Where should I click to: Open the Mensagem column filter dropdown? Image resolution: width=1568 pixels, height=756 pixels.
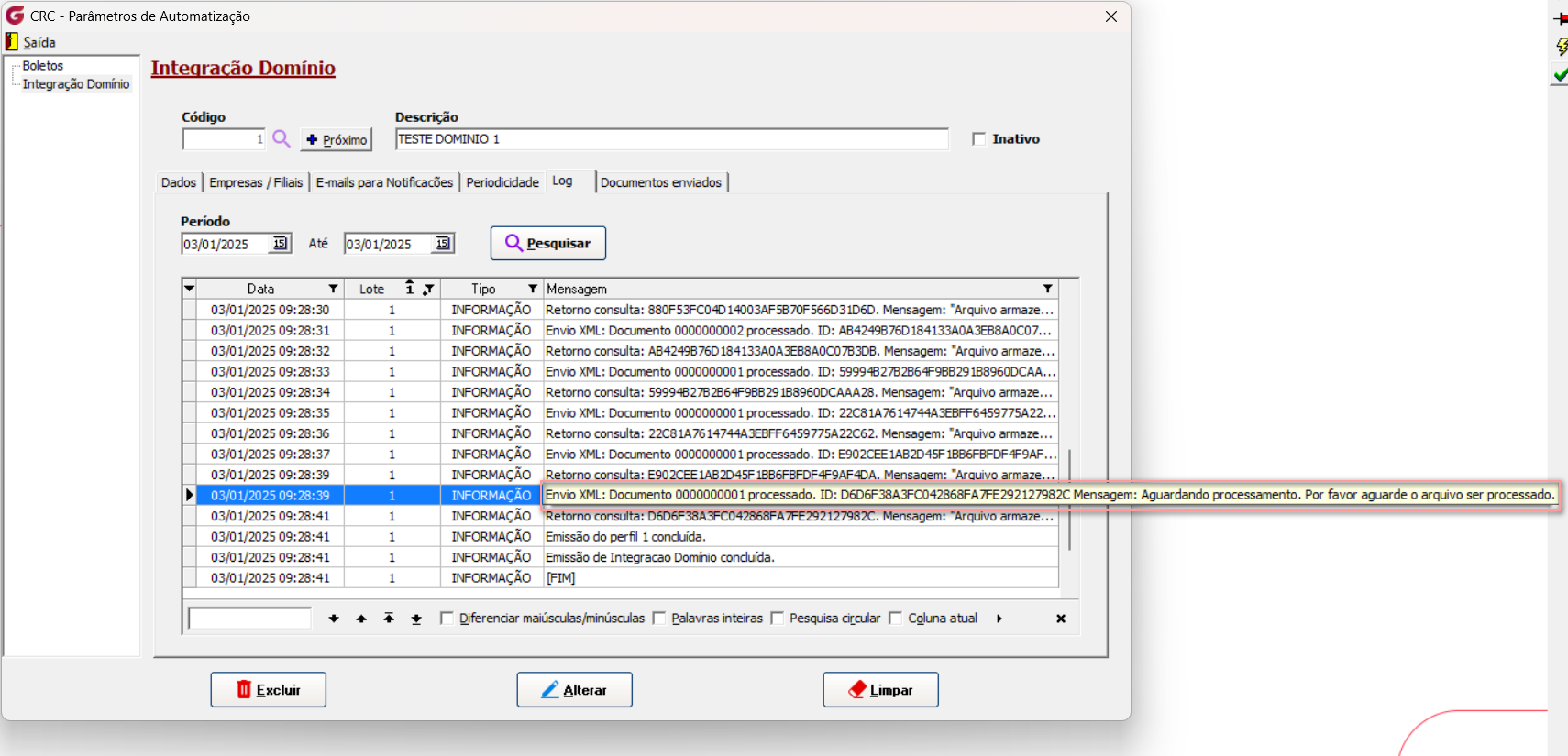pos(1047,289)
